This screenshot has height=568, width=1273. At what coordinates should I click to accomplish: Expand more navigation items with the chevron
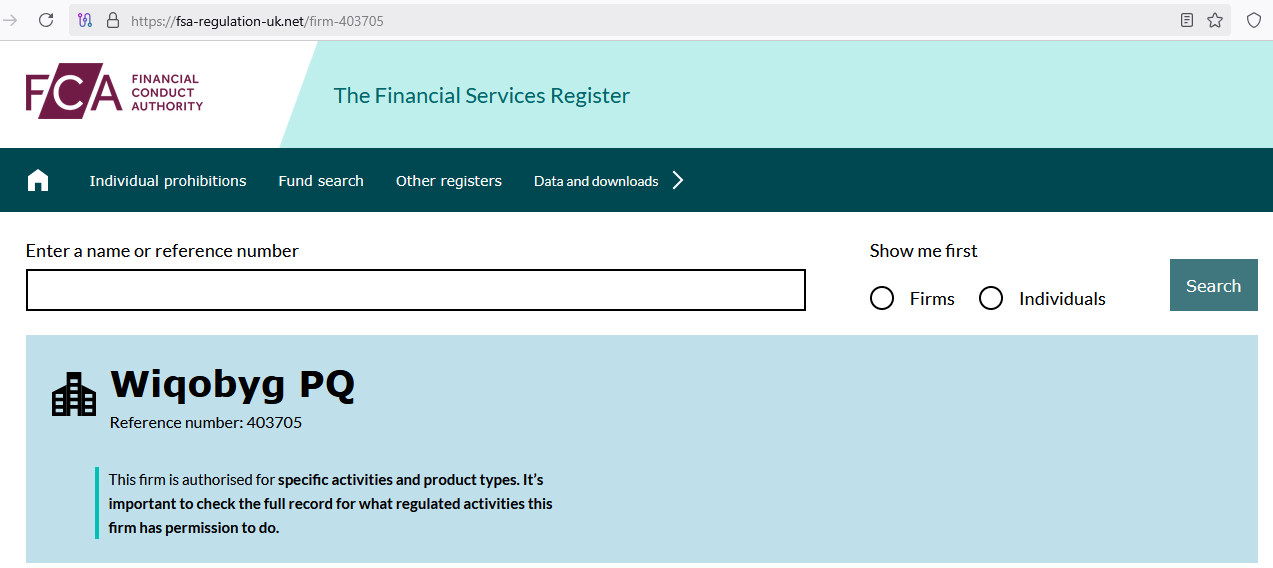[x=678, y=180]
